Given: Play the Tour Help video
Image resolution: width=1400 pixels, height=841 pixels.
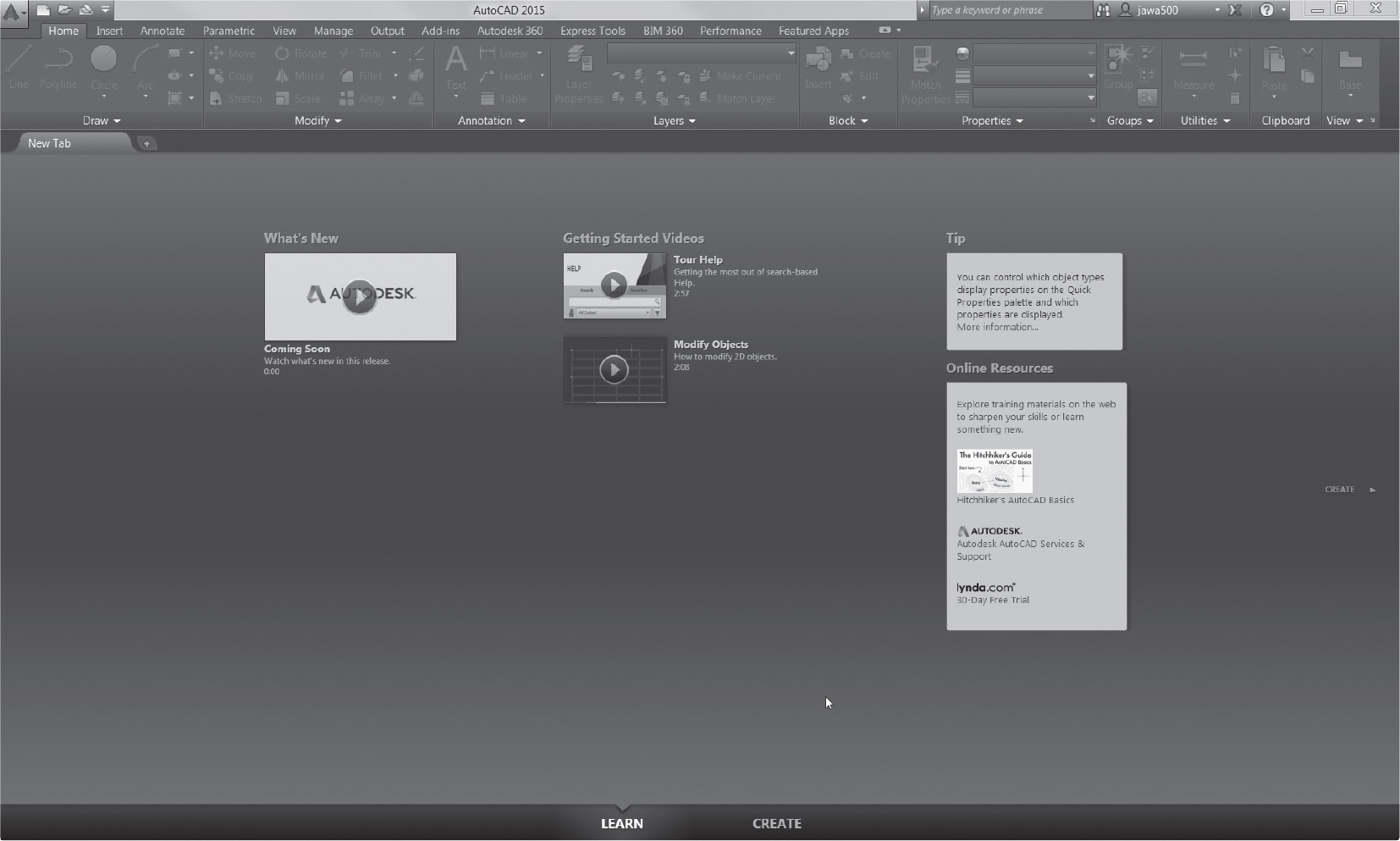Looking at the screenshot, I should (x=615, y=285).
